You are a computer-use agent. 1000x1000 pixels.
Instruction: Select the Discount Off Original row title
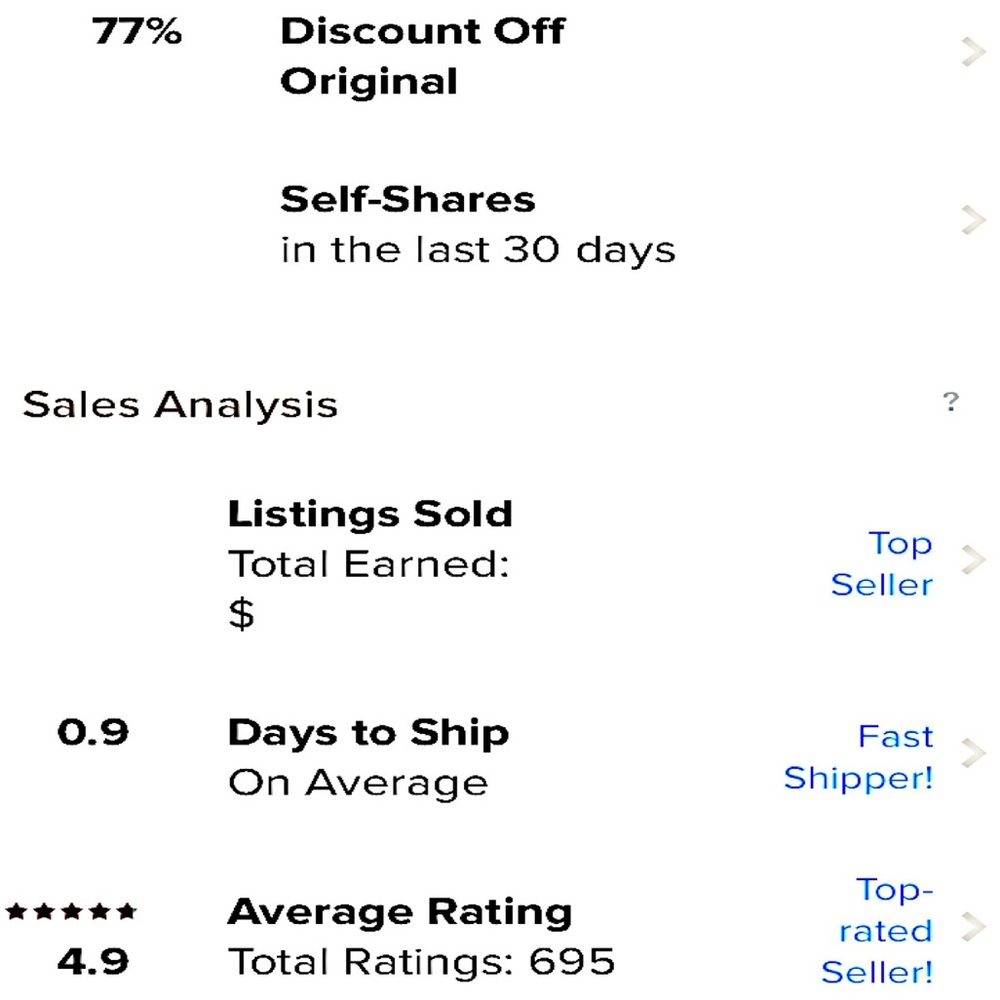pyautogui.click(x=423, y=56)
